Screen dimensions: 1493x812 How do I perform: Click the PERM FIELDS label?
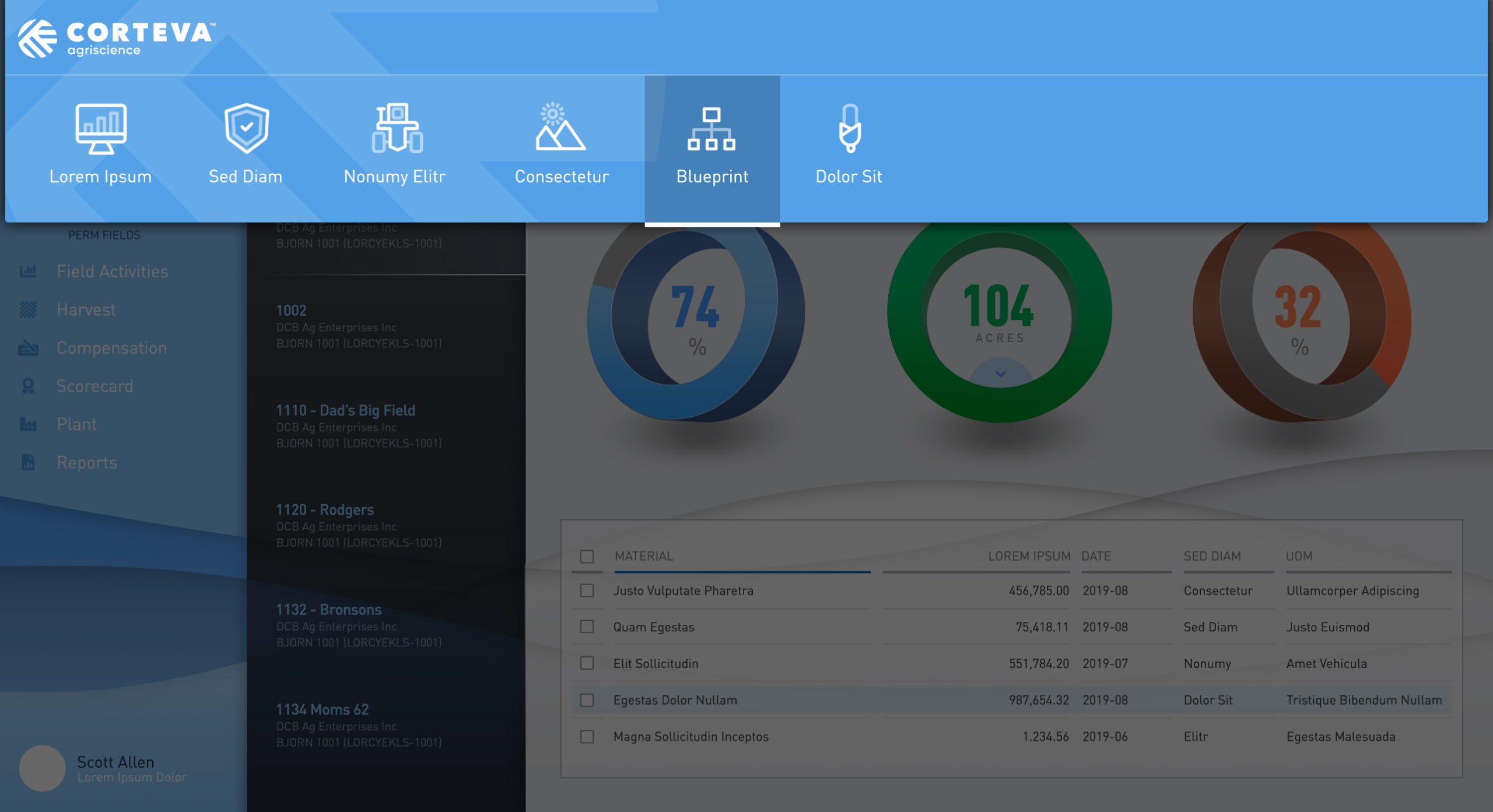coord(104,235)
